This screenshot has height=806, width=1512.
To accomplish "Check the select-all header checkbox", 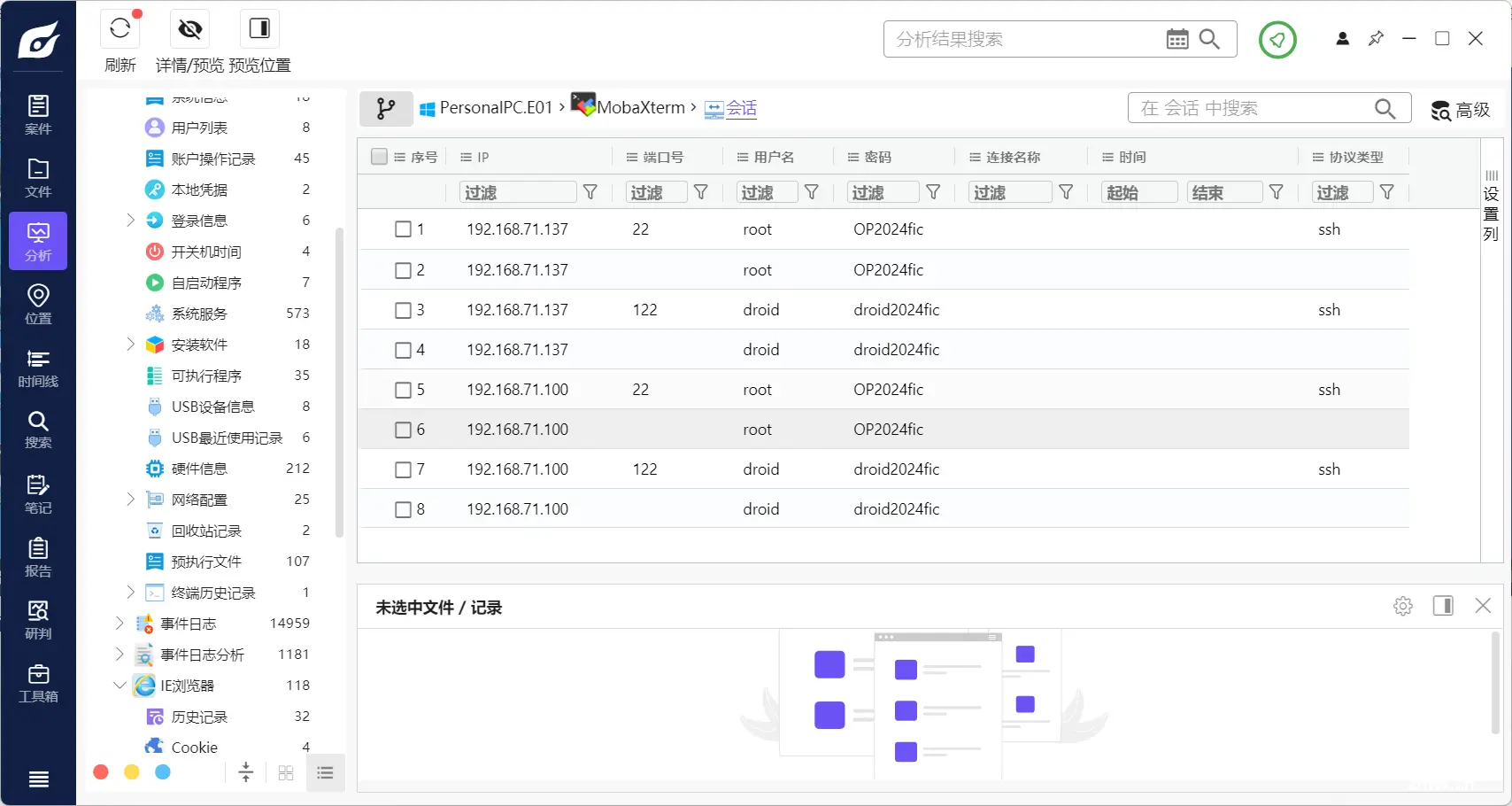I will (380, 157).
